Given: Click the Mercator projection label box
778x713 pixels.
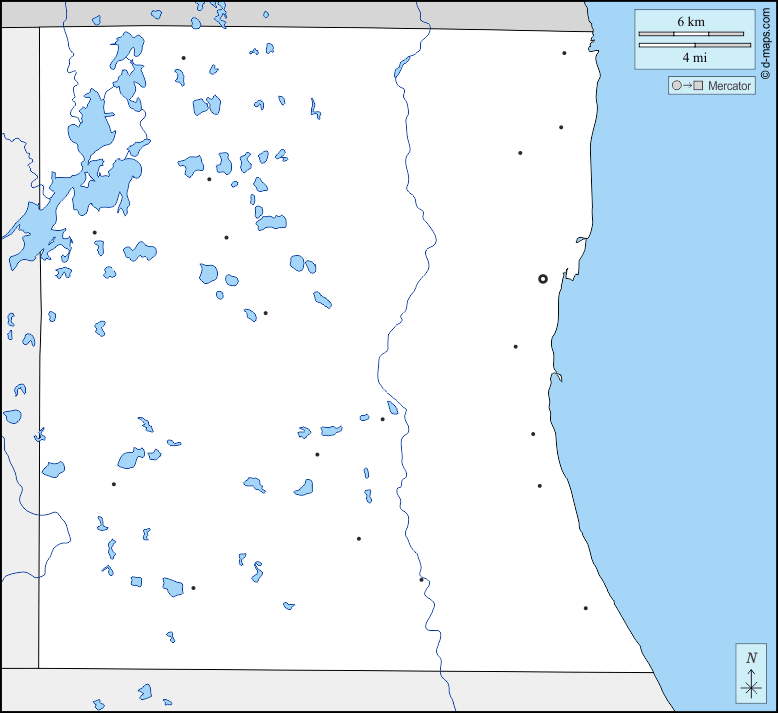Looking at the screenshot, I should pyautogui.click(x=712, y=85).
